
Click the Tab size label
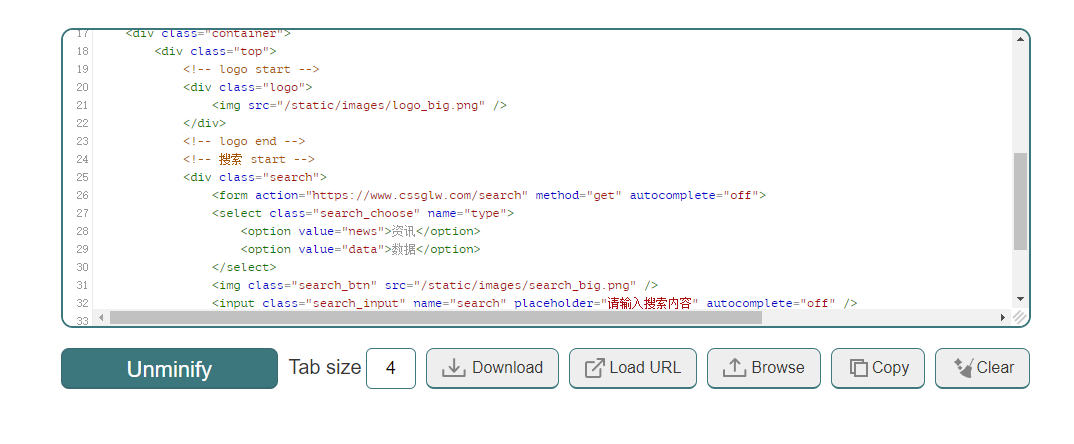coord(325,367)
